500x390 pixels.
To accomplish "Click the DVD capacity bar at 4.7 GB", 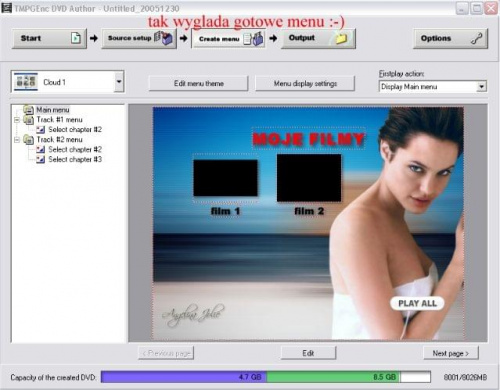I will [x=184, y=377].
